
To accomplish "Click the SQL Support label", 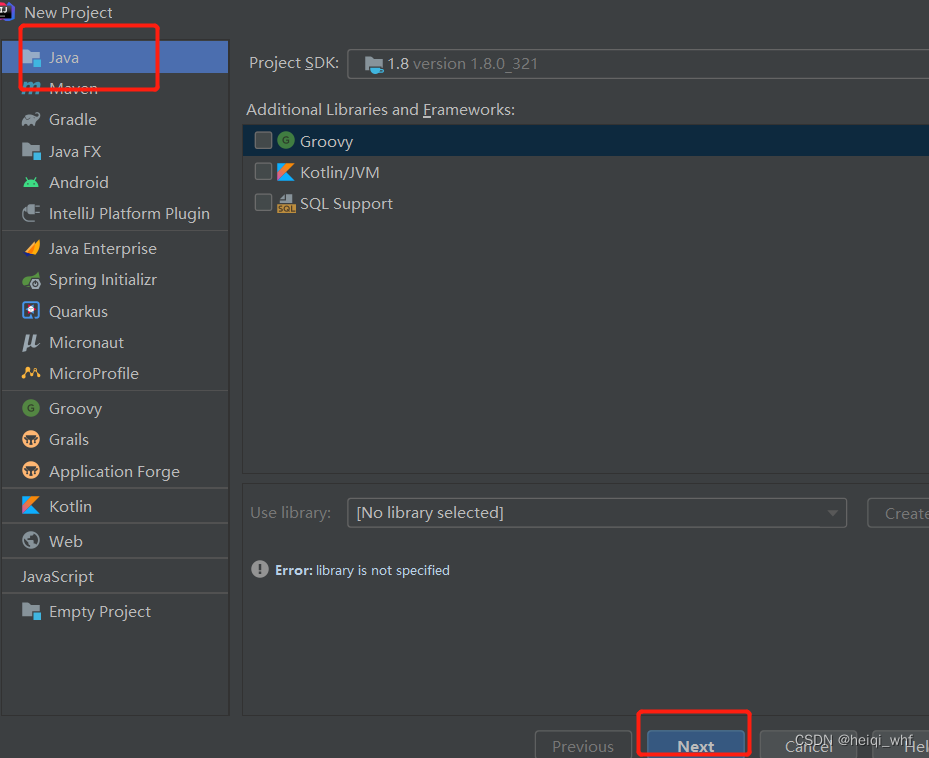I will point(346,204).
